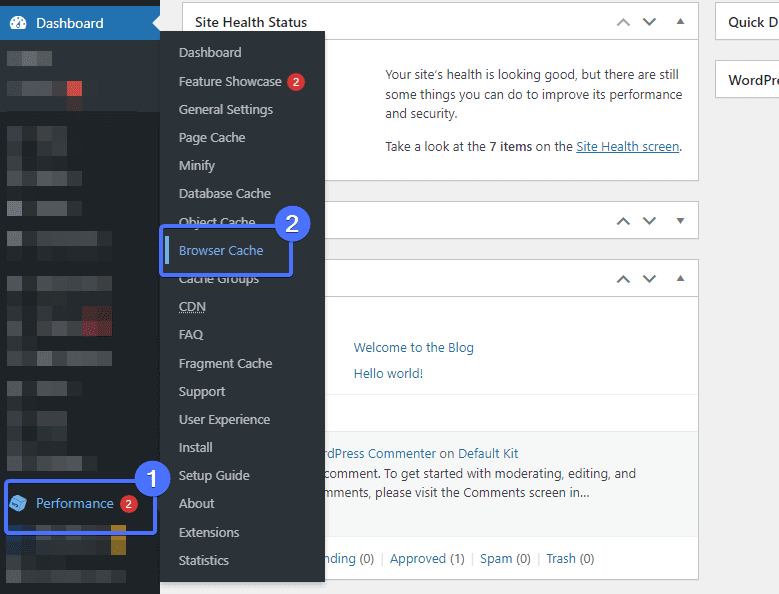Click the Dashboard gauge icon in sidebar
The height and width of the screenshot is (594, 779).
pos(18,23)
